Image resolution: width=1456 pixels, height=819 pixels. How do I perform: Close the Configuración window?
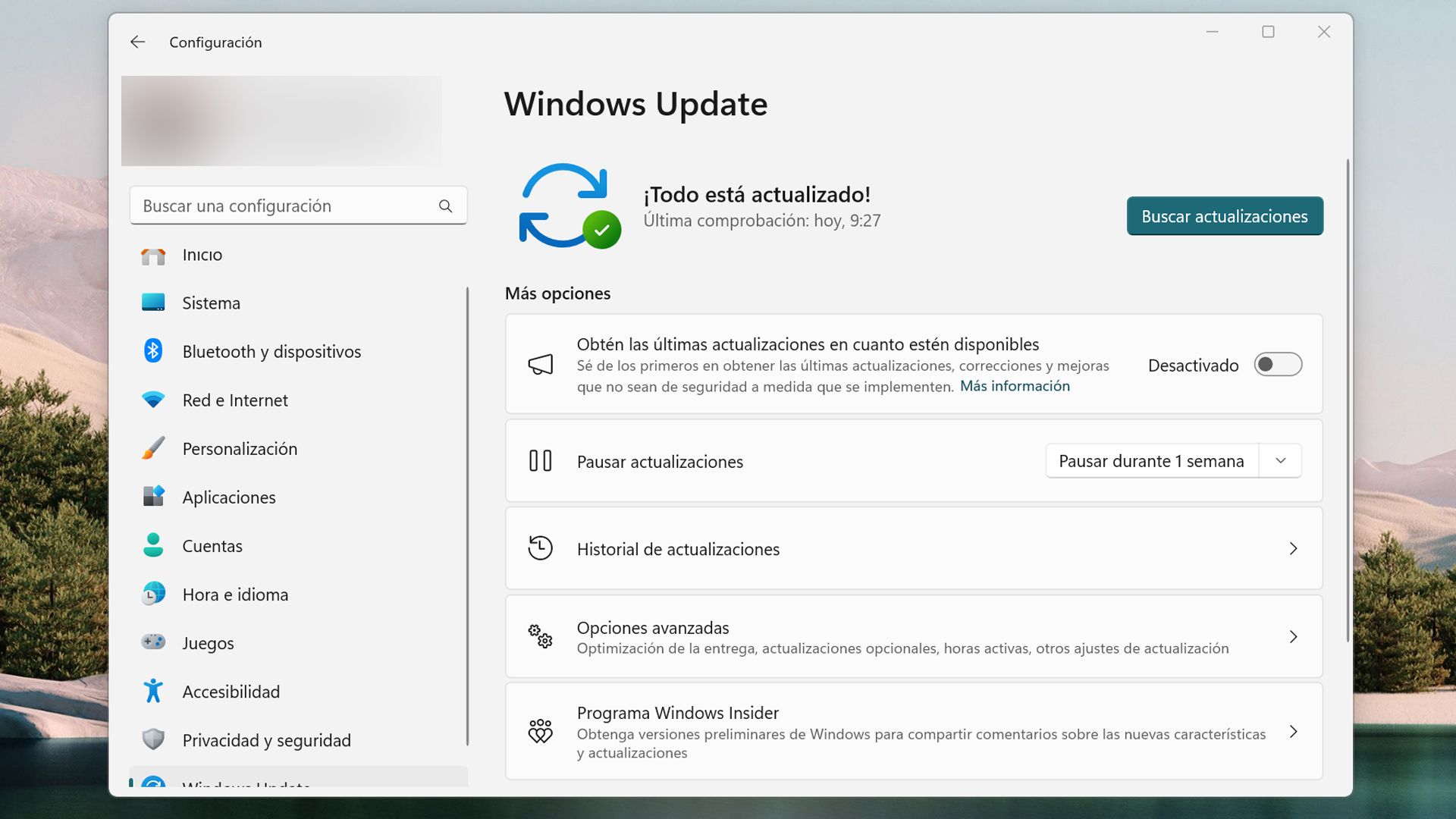click(1324, 32)
